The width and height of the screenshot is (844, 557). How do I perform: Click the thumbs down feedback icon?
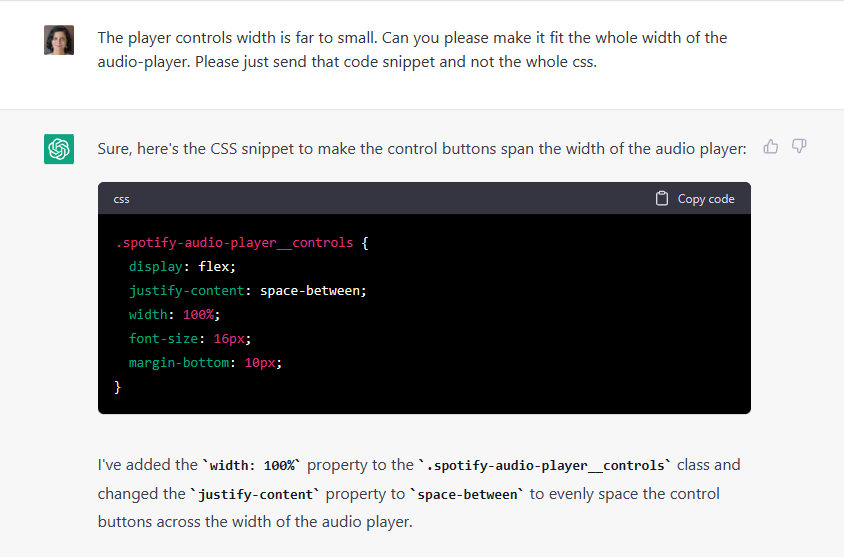point(799,147)
